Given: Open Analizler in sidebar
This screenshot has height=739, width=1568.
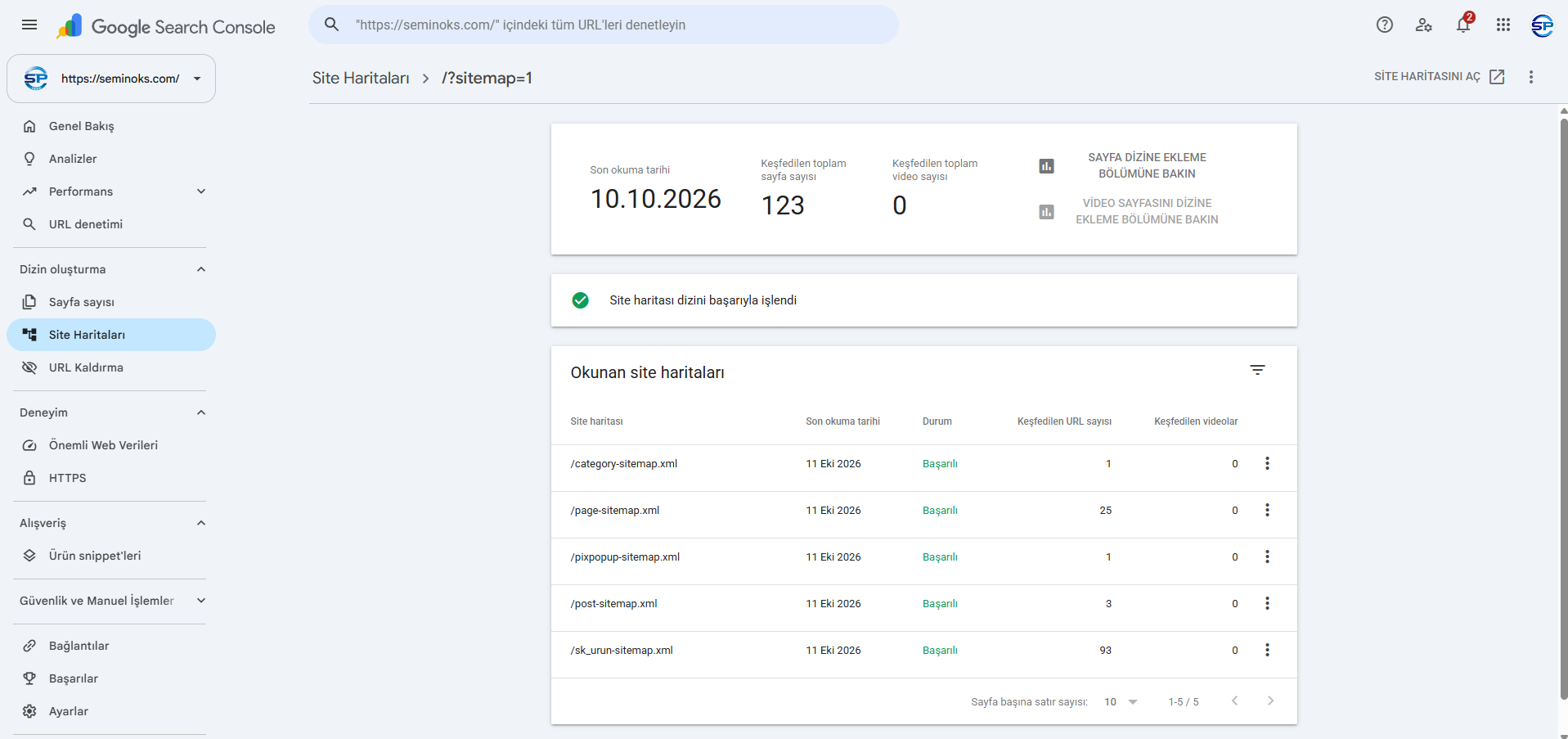Looking at the screenshot, I should [111, 159].
